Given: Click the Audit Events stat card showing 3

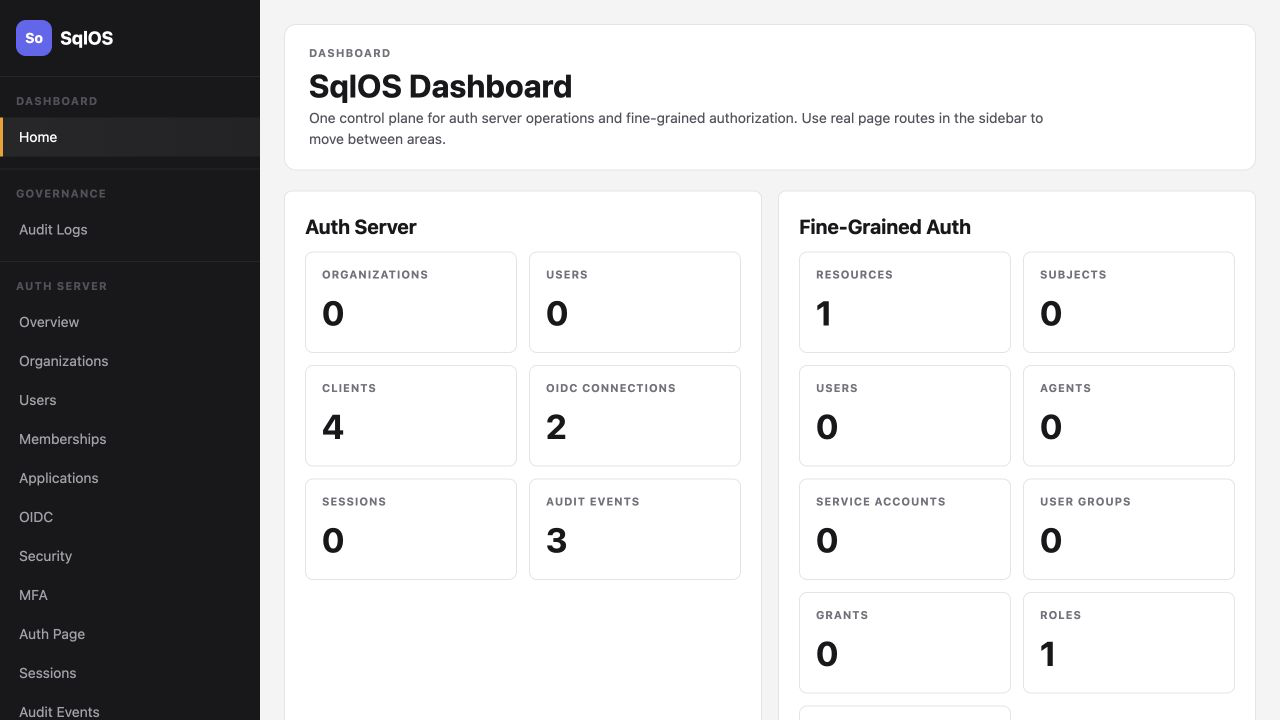Looking at the screenshot, I should point(635,529).
